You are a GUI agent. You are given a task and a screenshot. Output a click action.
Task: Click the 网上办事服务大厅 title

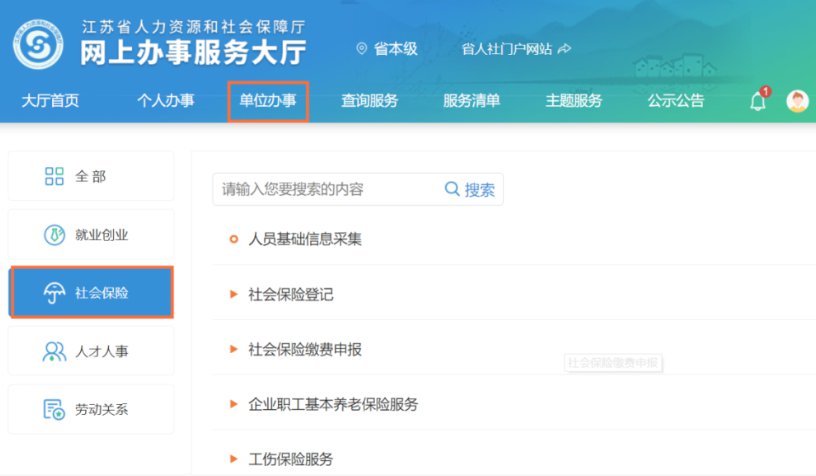[x=193, y=53]
